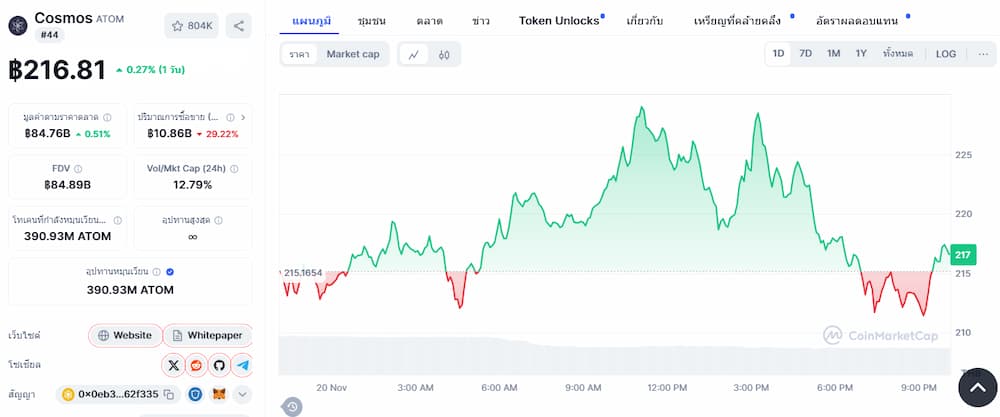Open Reddit social link
Viewport: 1000px width, 417px height.
click(x=196, y=365)
